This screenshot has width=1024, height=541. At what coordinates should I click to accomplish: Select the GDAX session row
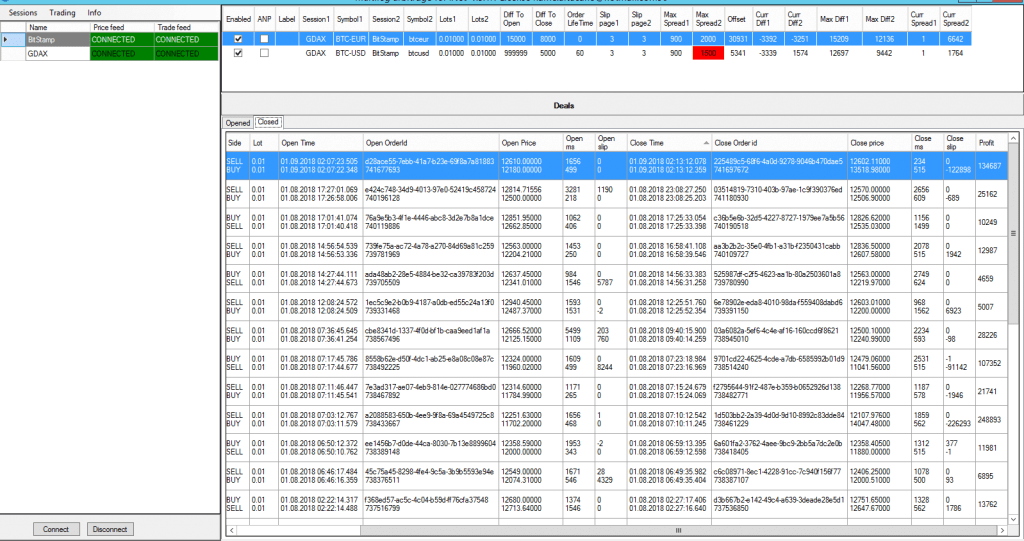click(x=110, y=54)
